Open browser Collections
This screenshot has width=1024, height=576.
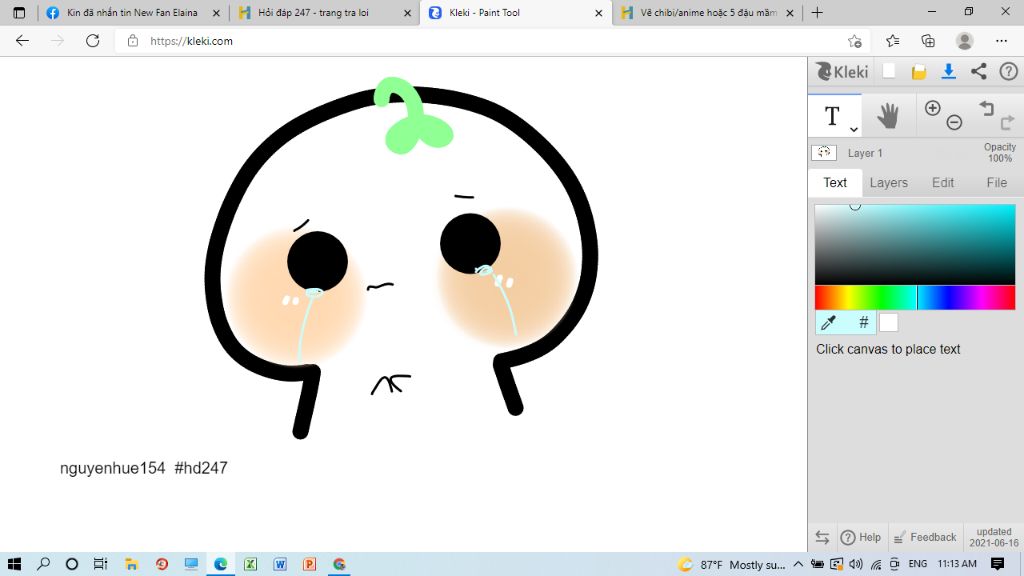click(x=928, y=41)
